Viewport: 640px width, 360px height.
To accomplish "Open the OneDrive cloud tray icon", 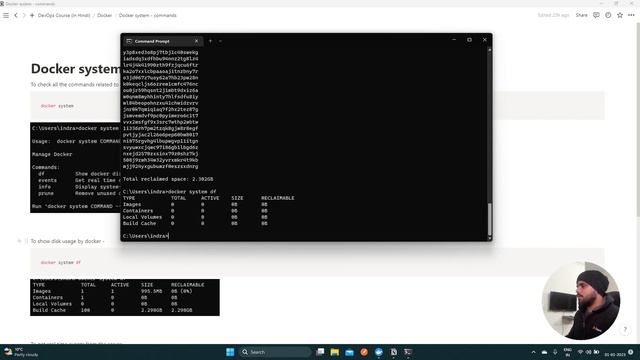I will click(544, 352).
